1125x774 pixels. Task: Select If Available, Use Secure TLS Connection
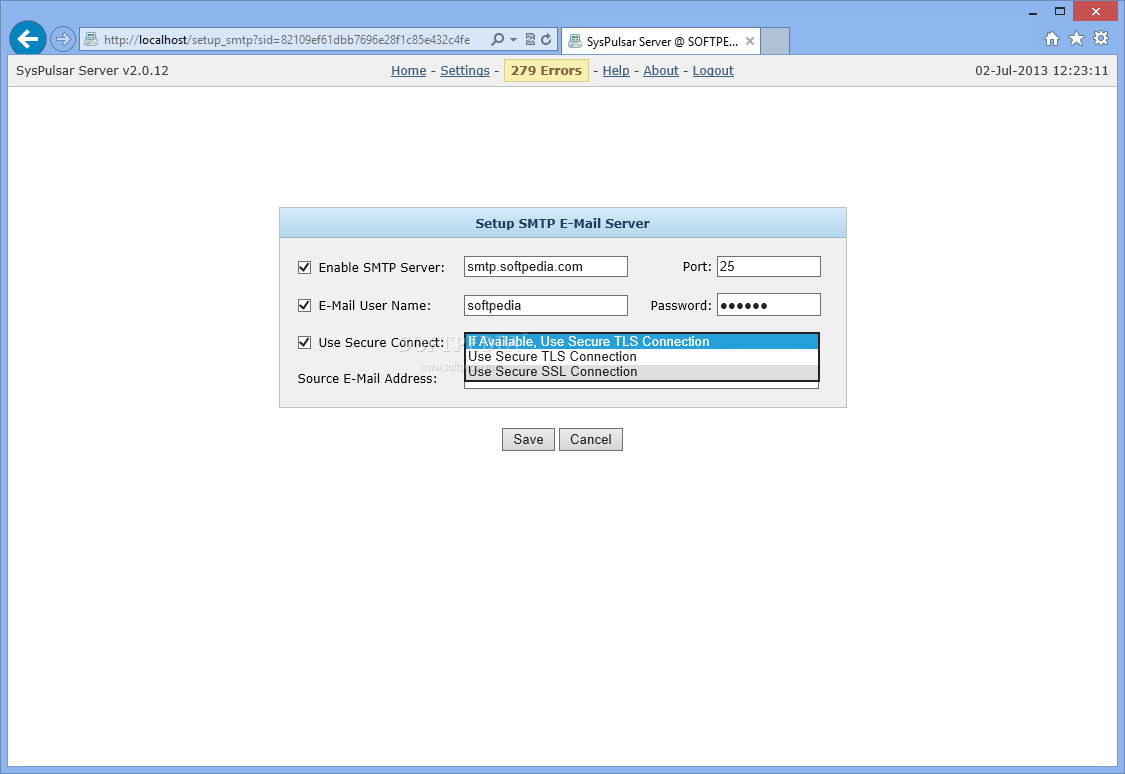(641, 341)
